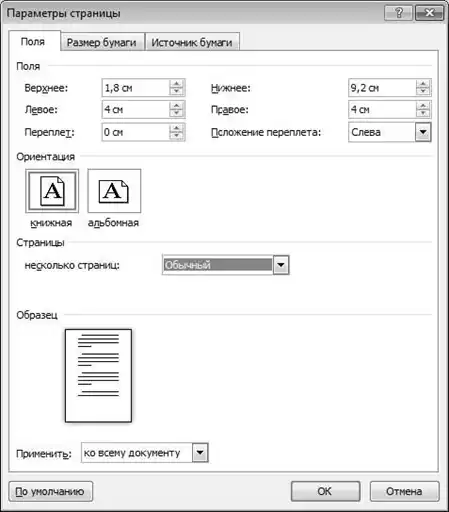Close the Параметры страницы dialog
This screenshot has height=512, width=449.
429,13
